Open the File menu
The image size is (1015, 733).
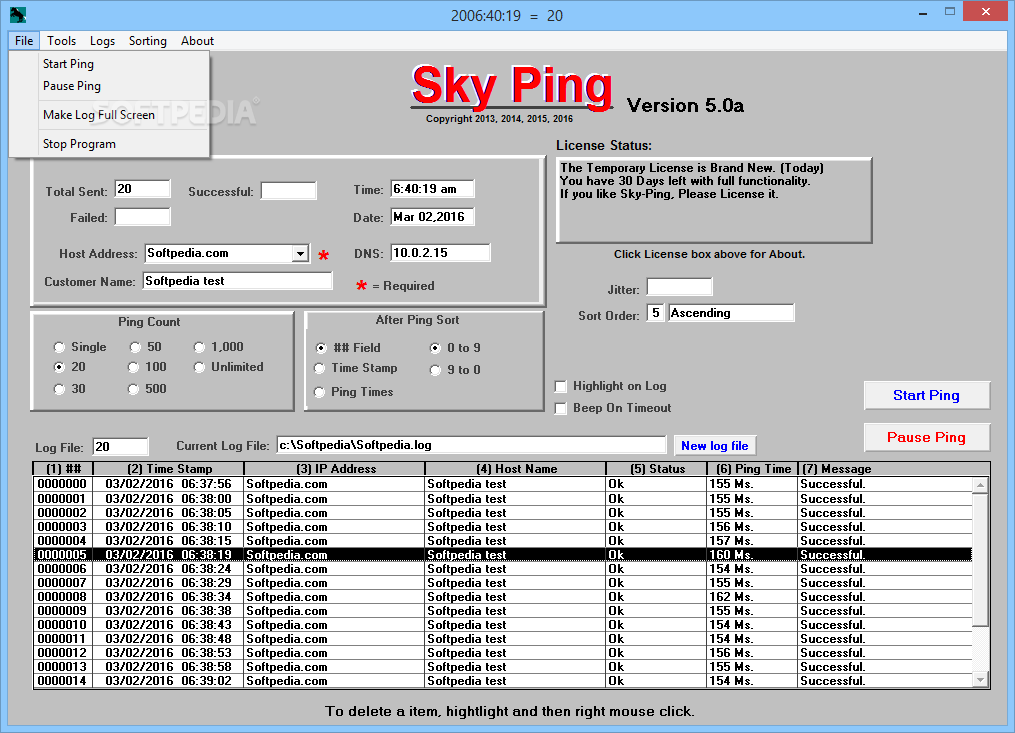tap(24, 41)
